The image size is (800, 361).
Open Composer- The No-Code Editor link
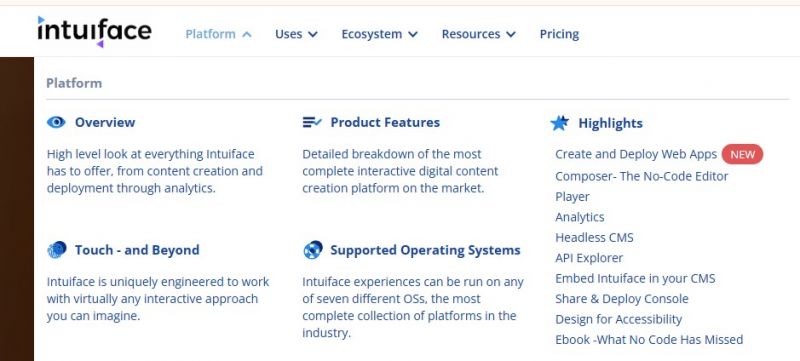pos(641,176)
